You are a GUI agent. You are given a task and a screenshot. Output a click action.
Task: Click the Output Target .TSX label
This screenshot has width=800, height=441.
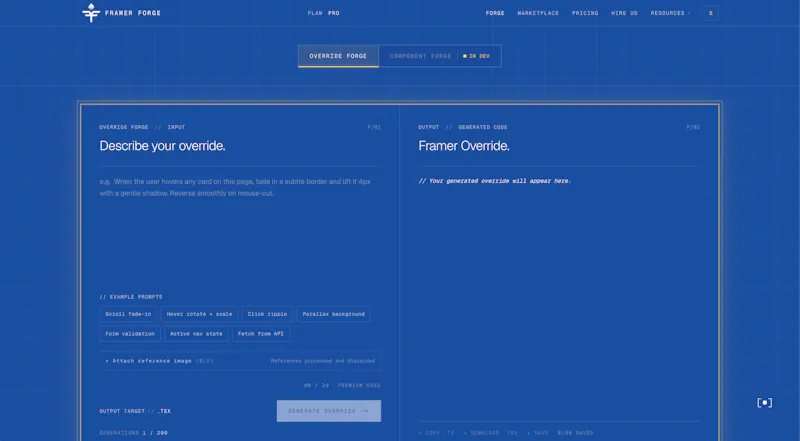tap(135, 411)
